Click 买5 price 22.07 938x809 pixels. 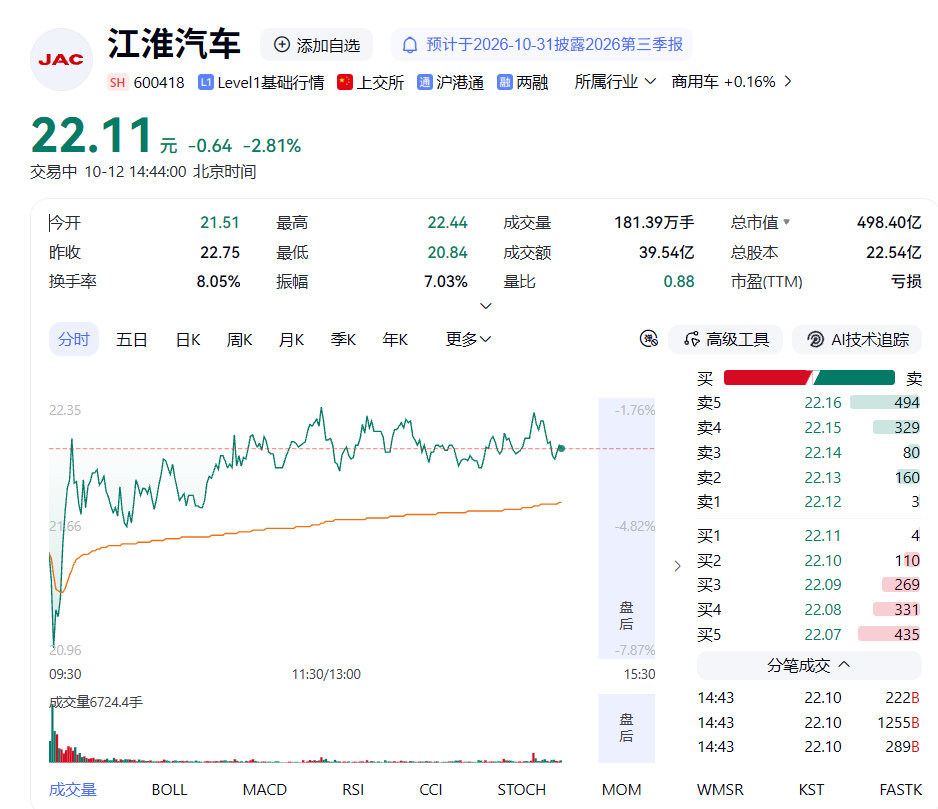point(823,634)
